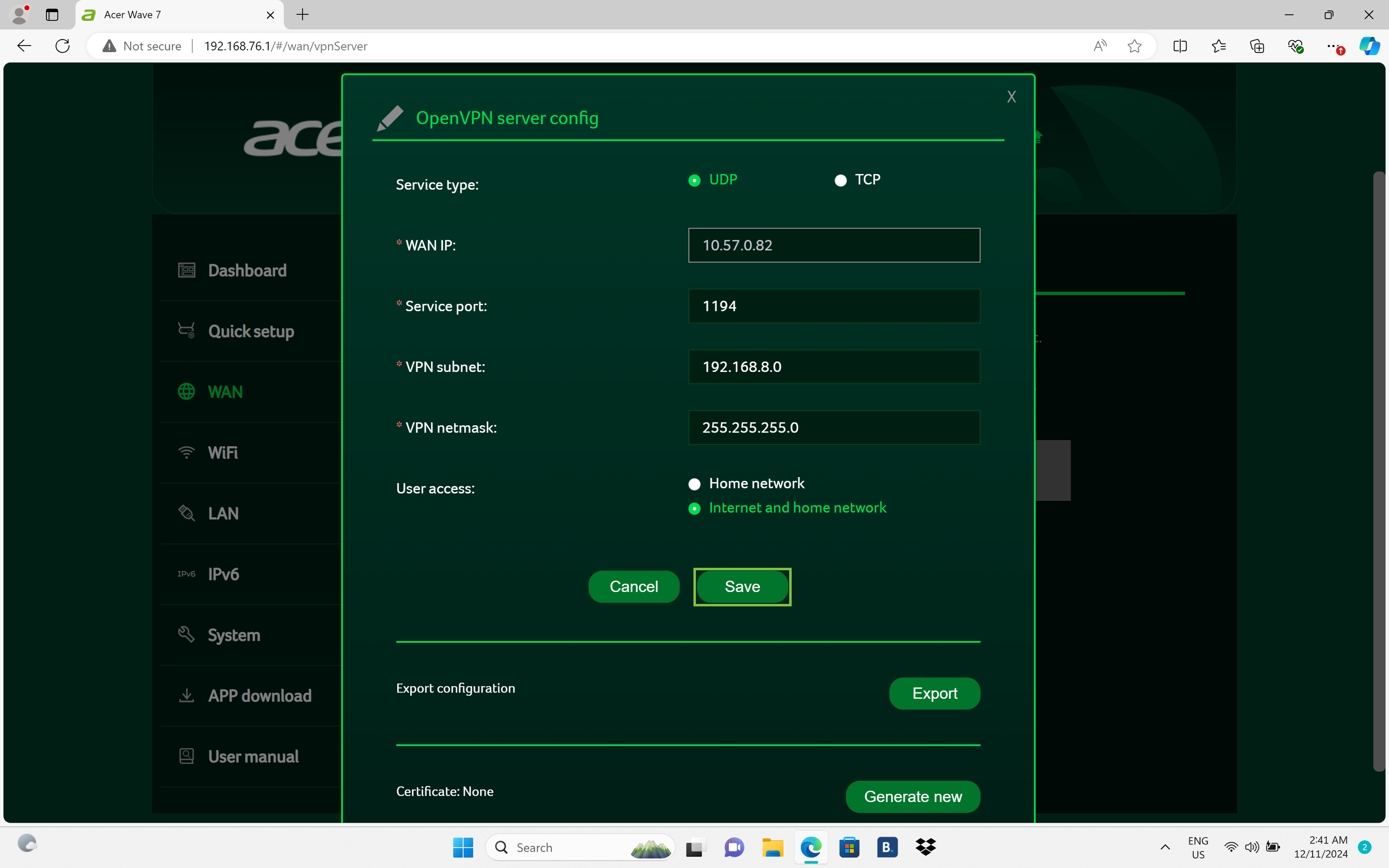
Task: Open the Dashboard sidebar icon
Action: click(187, 270)
